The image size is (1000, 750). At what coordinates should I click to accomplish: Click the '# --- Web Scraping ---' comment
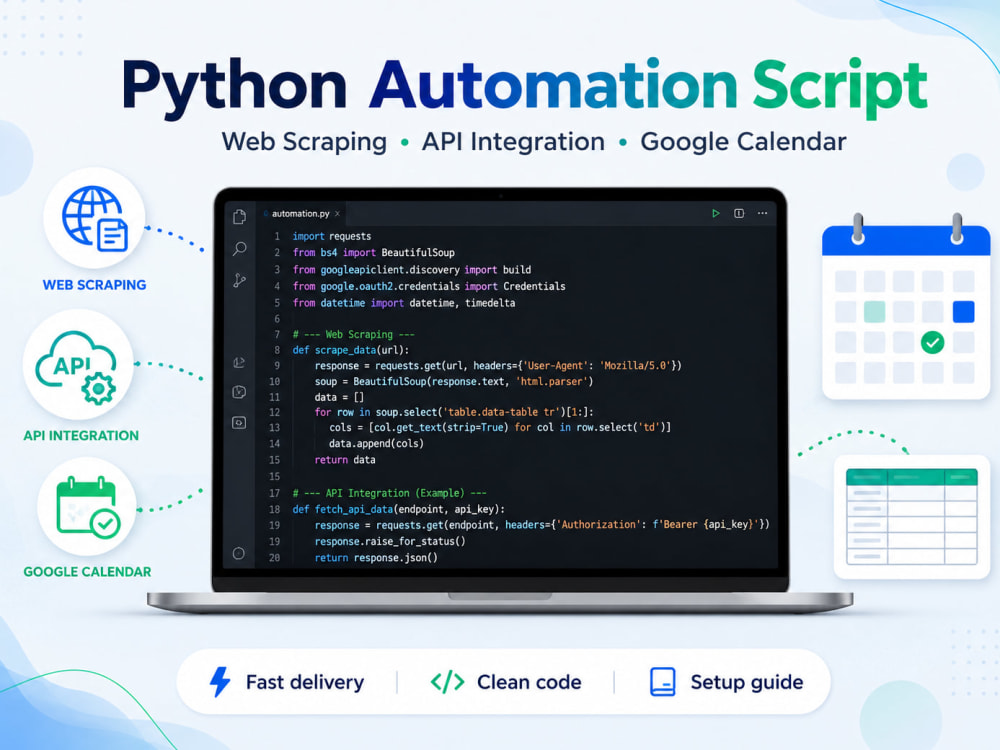coord(353,334)
